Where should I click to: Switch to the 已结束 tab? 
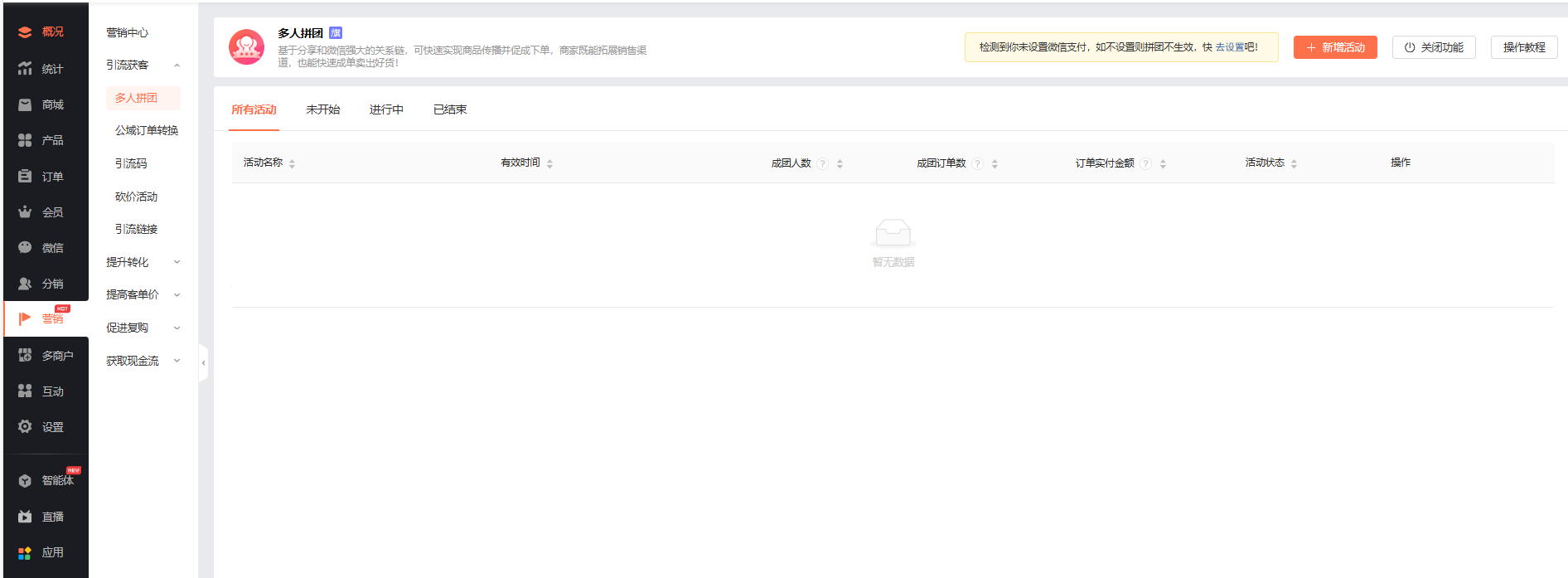(x=450, y=109)
